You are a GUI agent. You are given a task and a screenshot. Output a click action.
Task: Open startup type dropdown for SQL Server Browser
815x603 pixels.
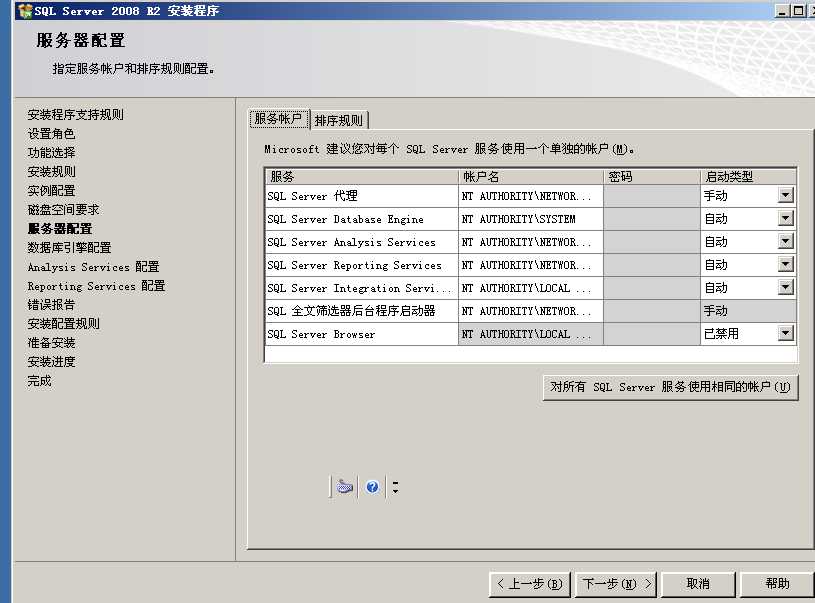click(x=785, y=333)
